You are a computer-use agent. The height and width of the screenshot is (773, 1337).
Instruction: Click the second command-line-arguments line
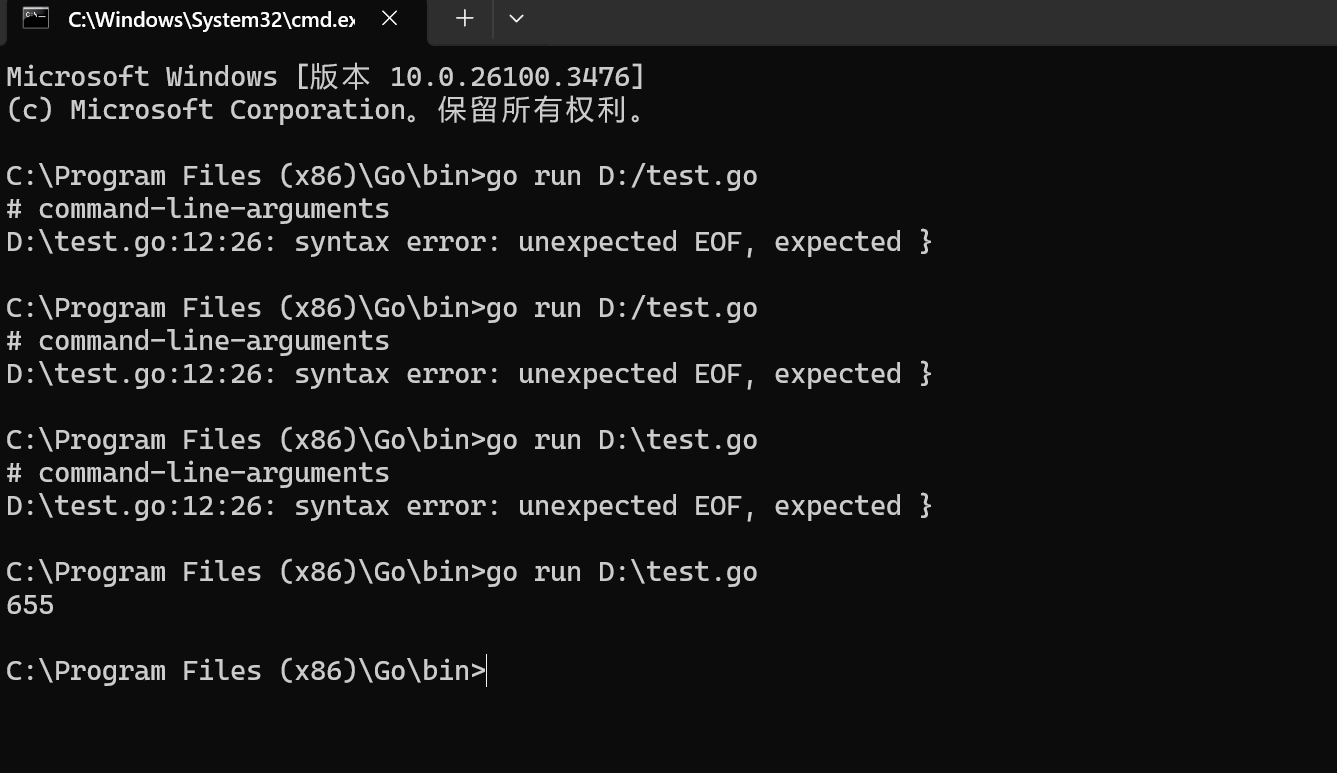(x=198, y=341)
